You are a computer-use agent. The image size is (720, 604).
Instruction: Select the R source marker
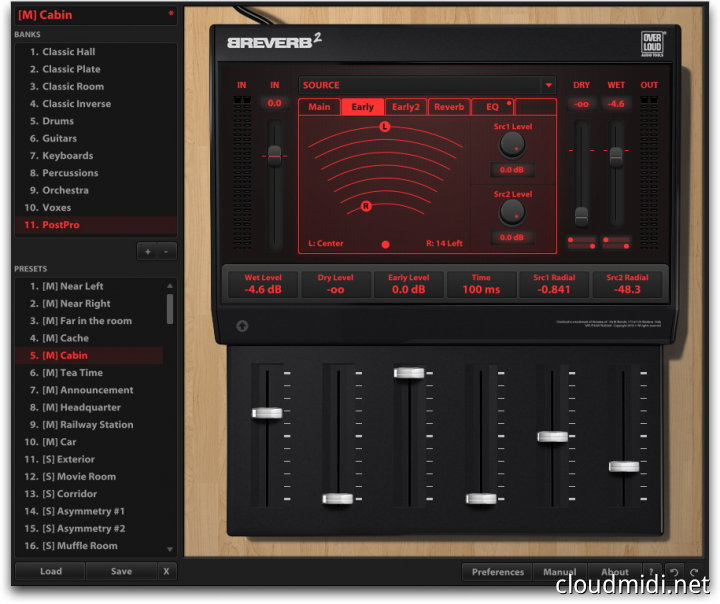point(366,206)
